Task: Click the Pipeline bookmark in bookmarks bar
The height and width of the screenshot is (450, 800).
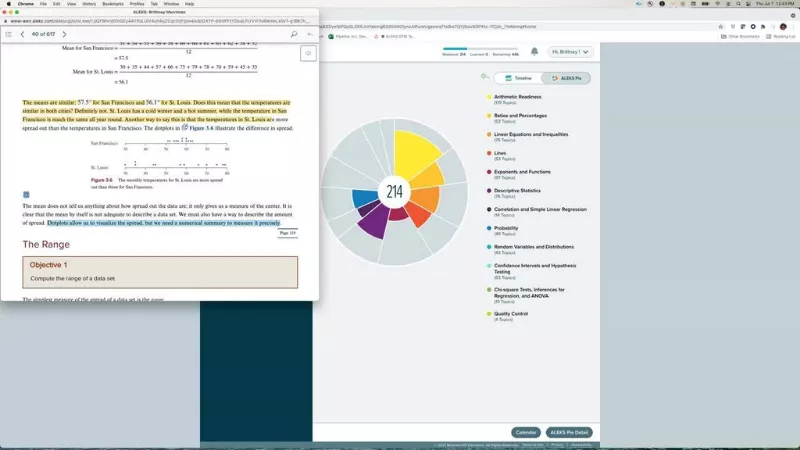Action: point(348,37)
